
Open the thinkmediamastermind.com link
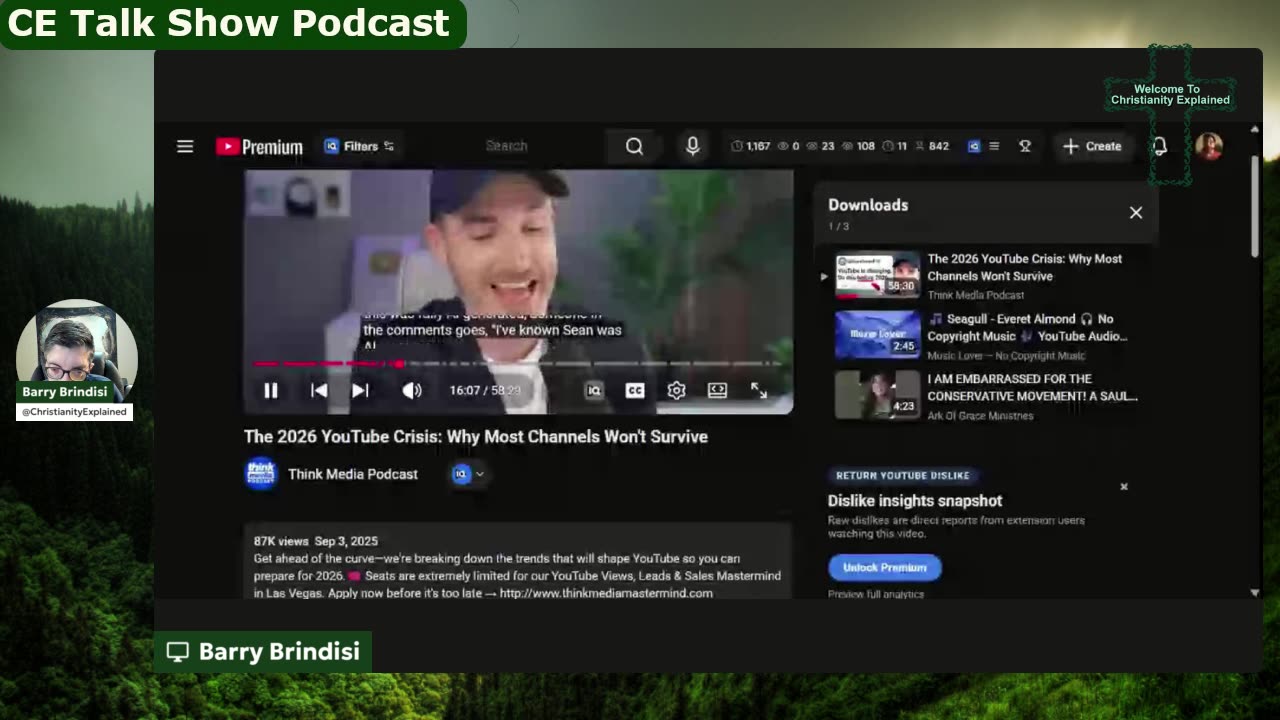point(606,593)
